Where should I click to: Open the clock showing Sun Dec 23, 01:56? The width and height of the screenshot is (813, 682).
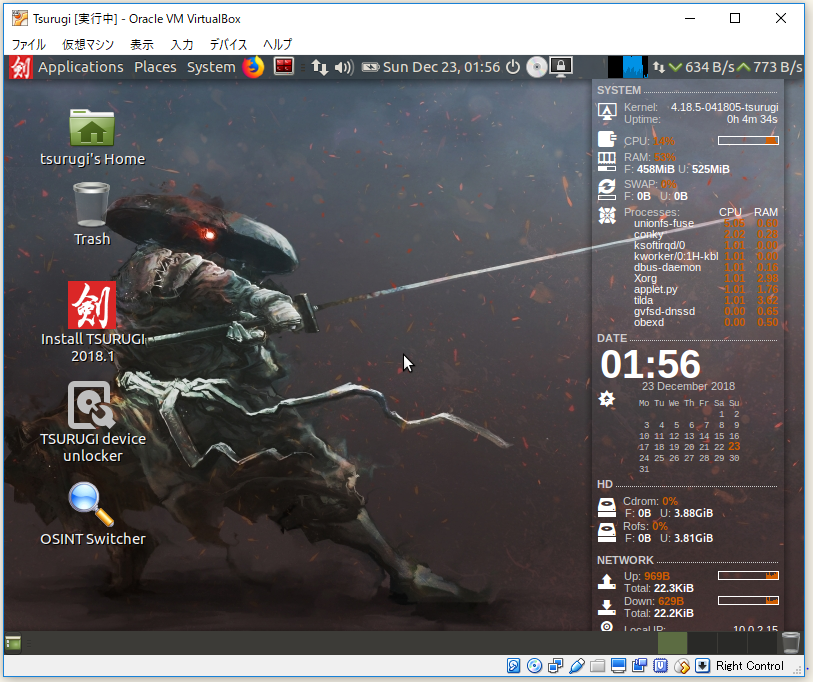point(442,67)
